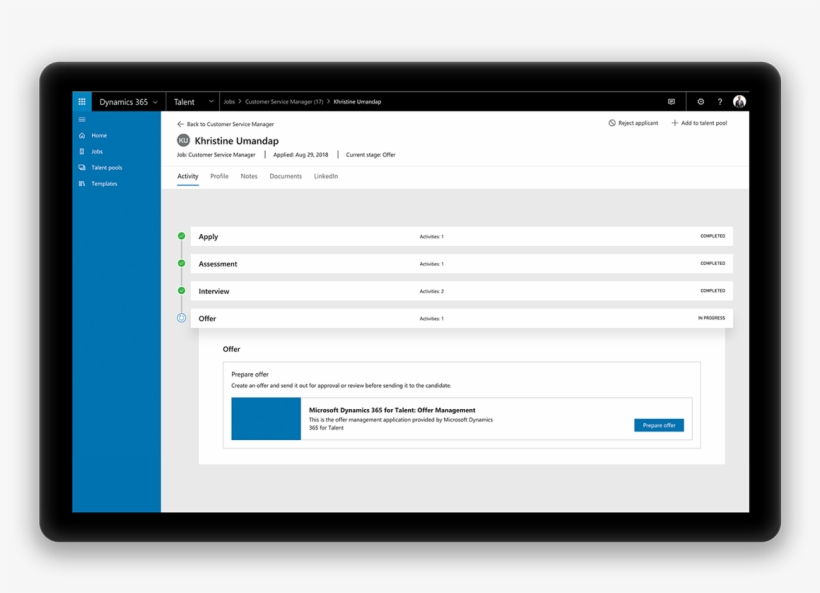Image resolution: width=820 pixels, height=593 pixels.
Task: Click the Home icon in sidebar
Action: pyautogui.click(x=82, y=135)
